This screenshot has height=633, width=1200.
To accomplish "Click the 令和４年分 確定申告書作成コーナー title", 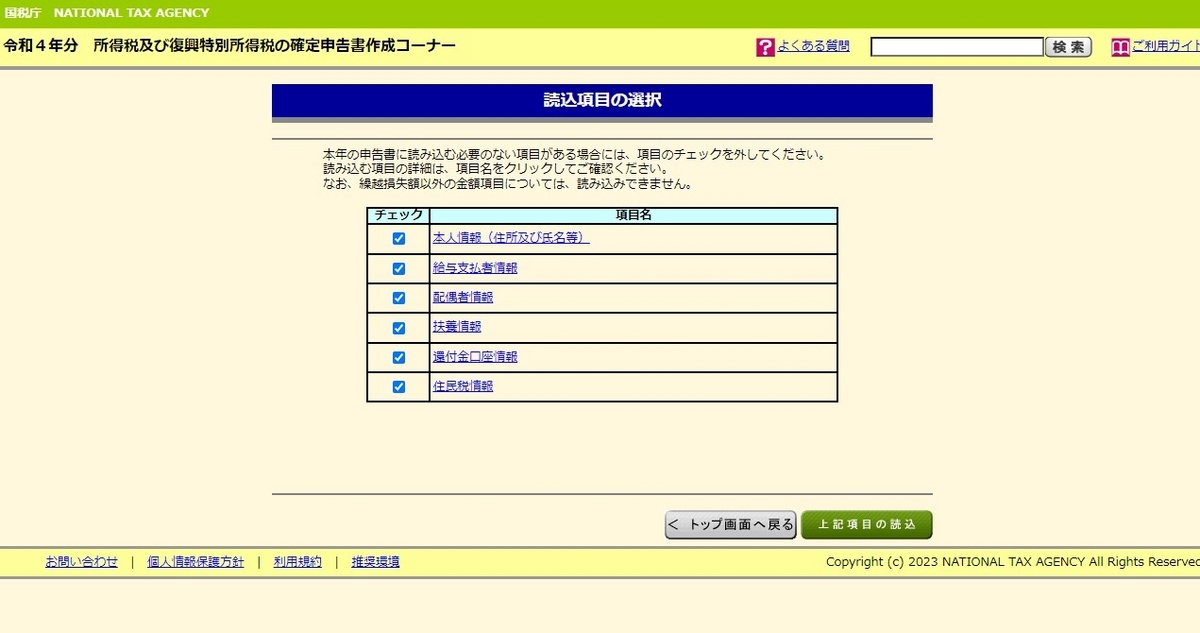I will 230,47.
